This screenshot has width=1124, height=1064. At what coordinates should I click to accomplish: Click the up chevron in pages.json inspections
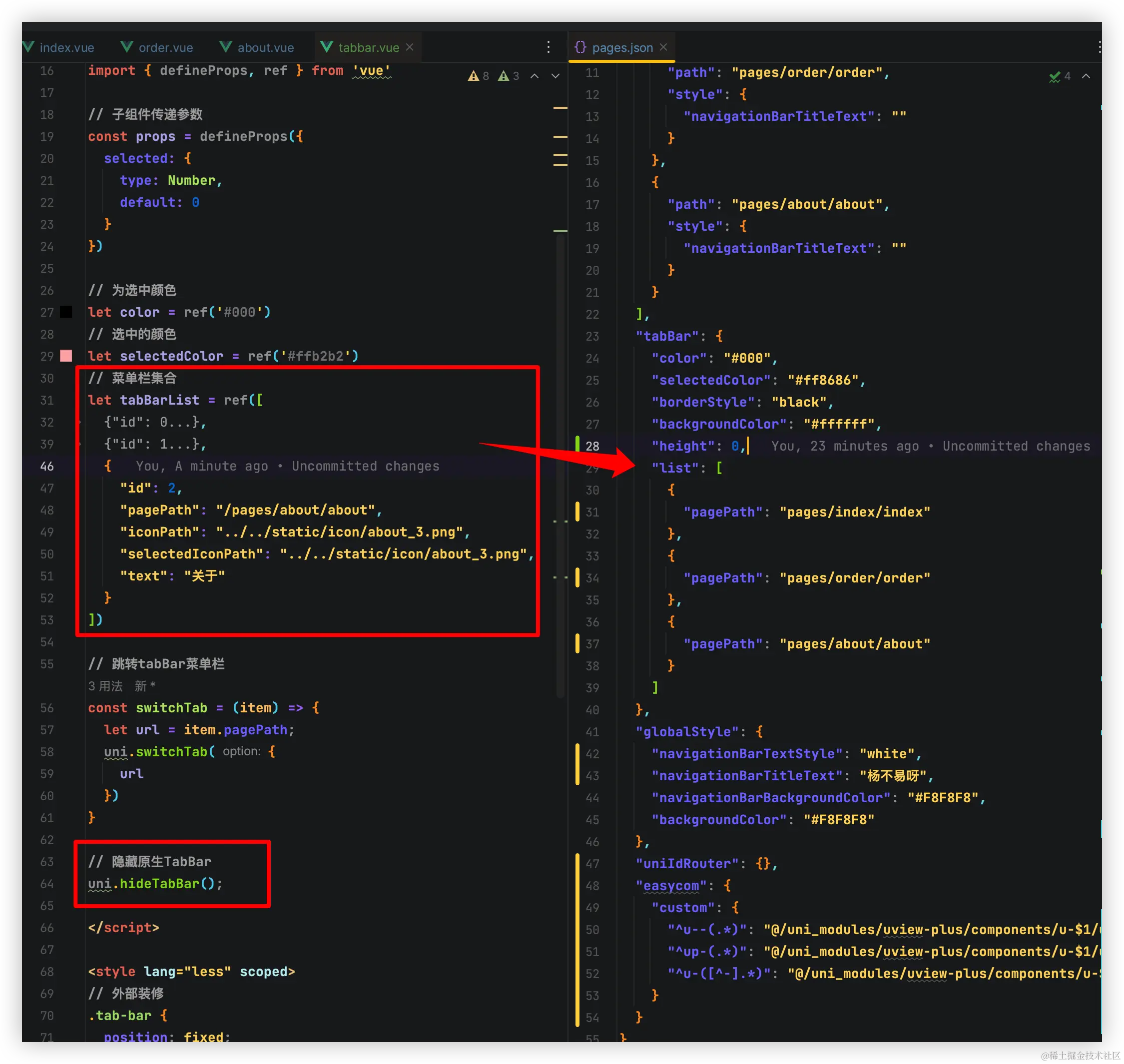pos(1086,76)
